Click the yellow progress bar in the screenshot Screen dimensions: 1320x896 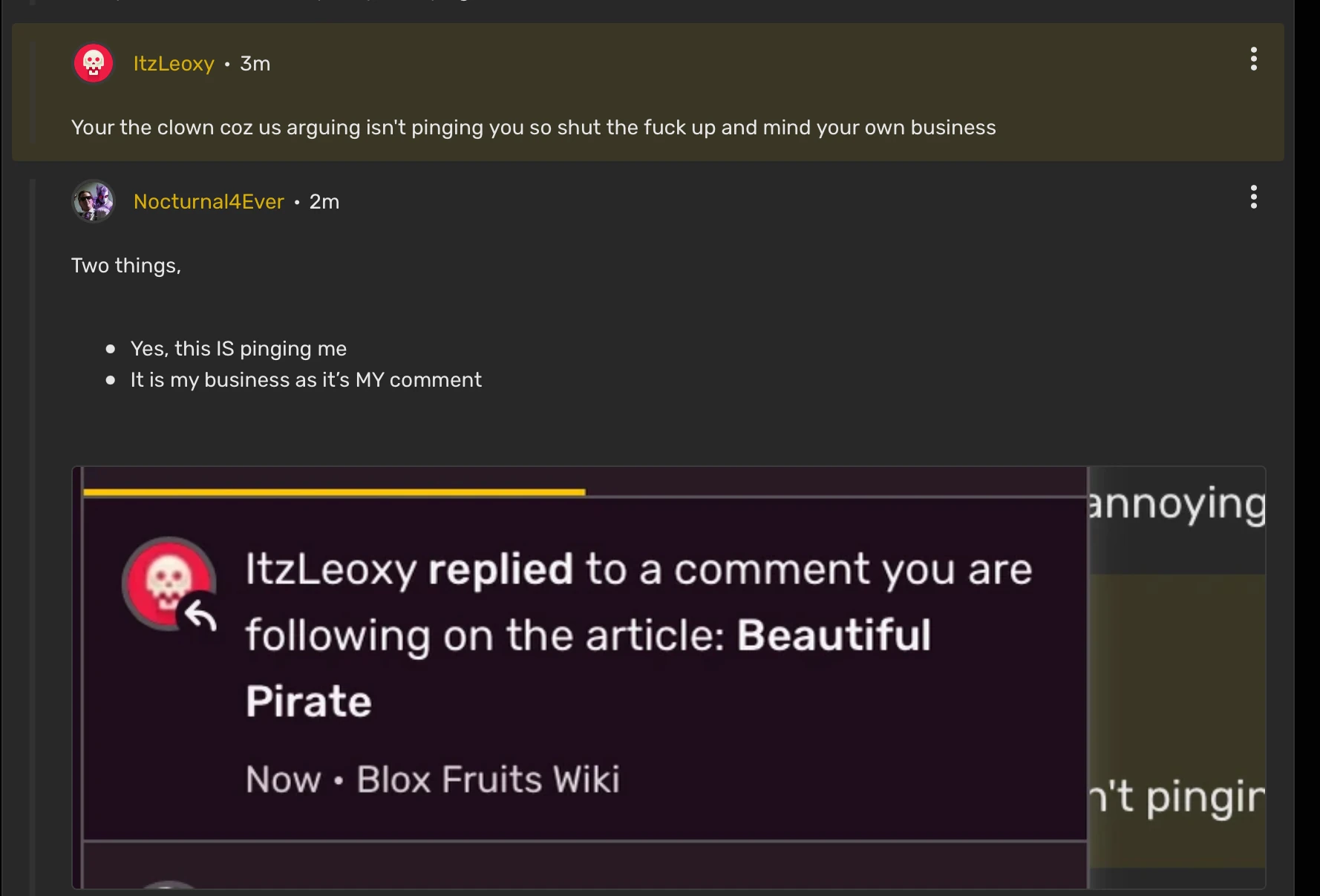click(334, 492)
